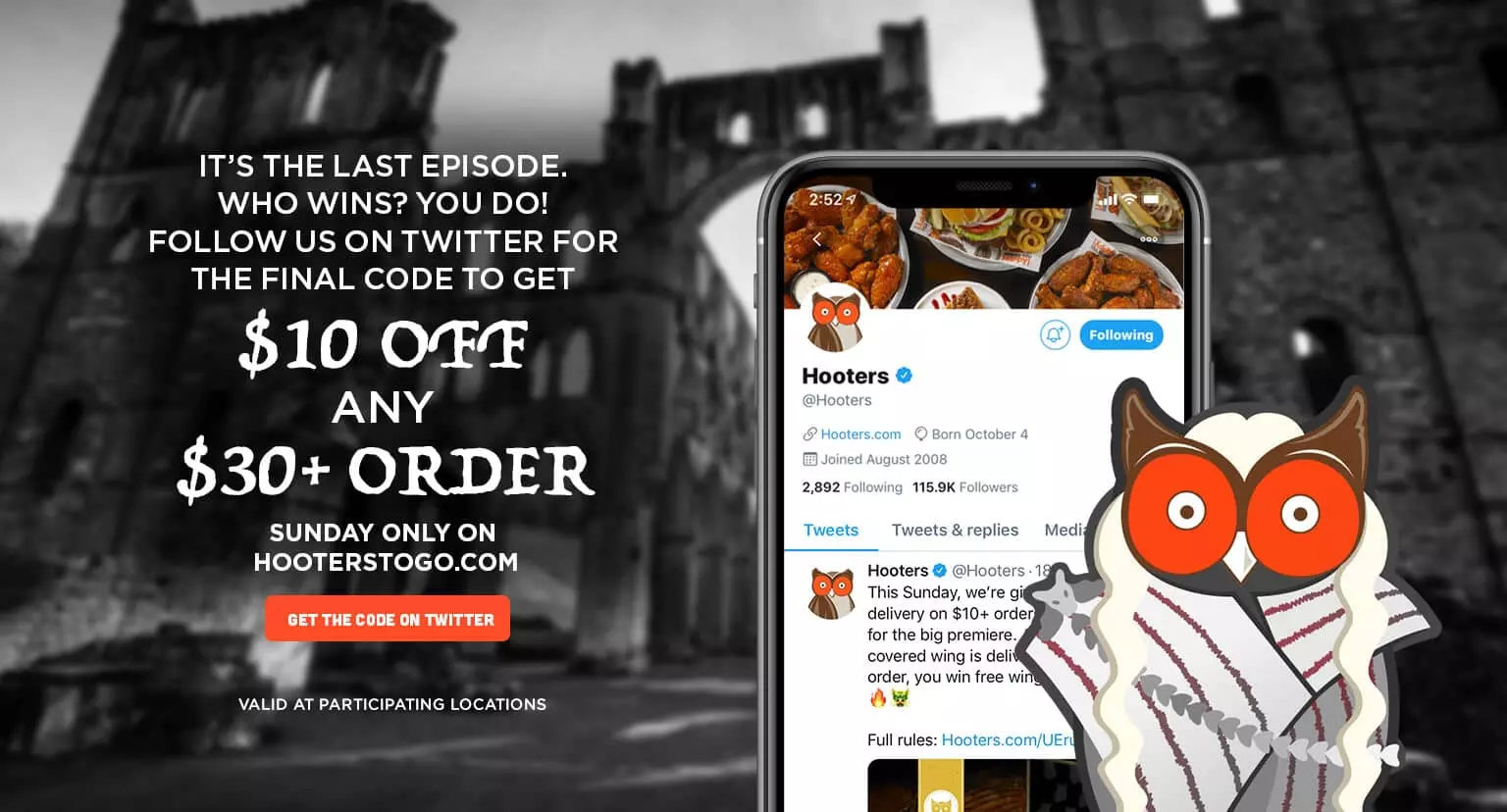Screen dimensions: 1507x812
Task: View the 2,892 Following list
Action: tap(852, 487)
